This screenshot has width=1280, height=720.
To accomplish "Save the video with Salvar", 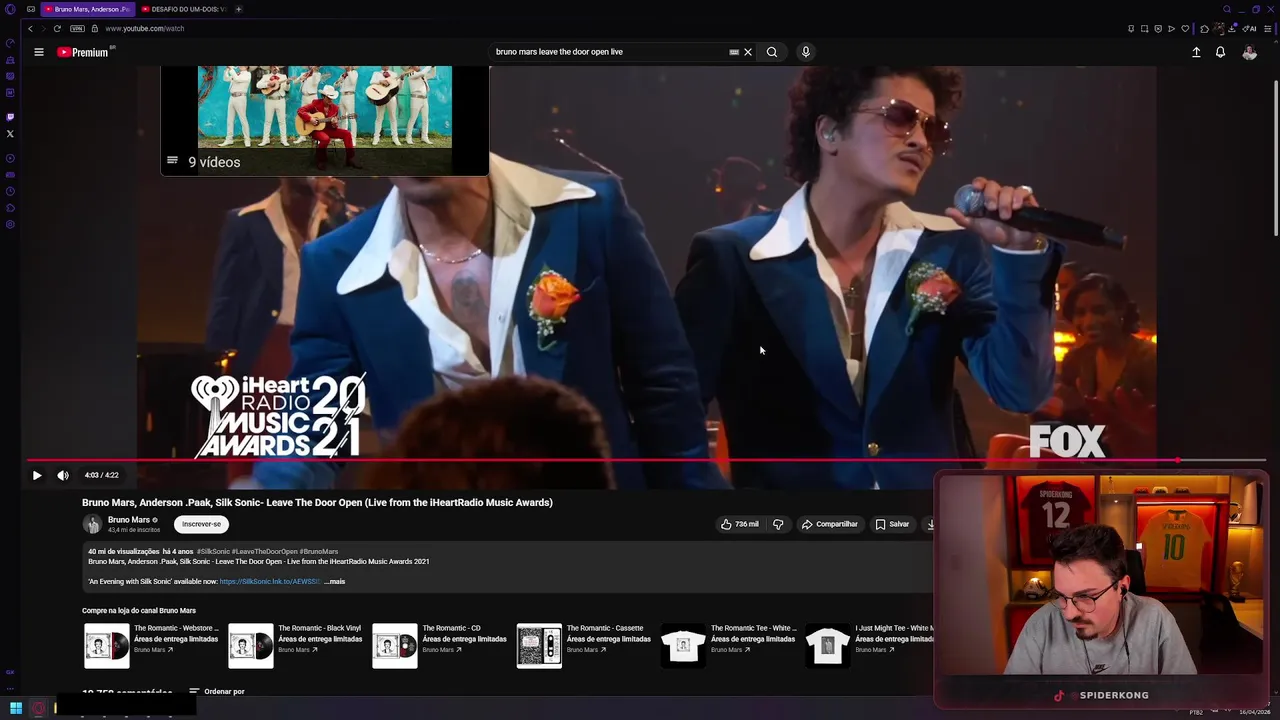I will pyautogui.click(x=892, y=524).
